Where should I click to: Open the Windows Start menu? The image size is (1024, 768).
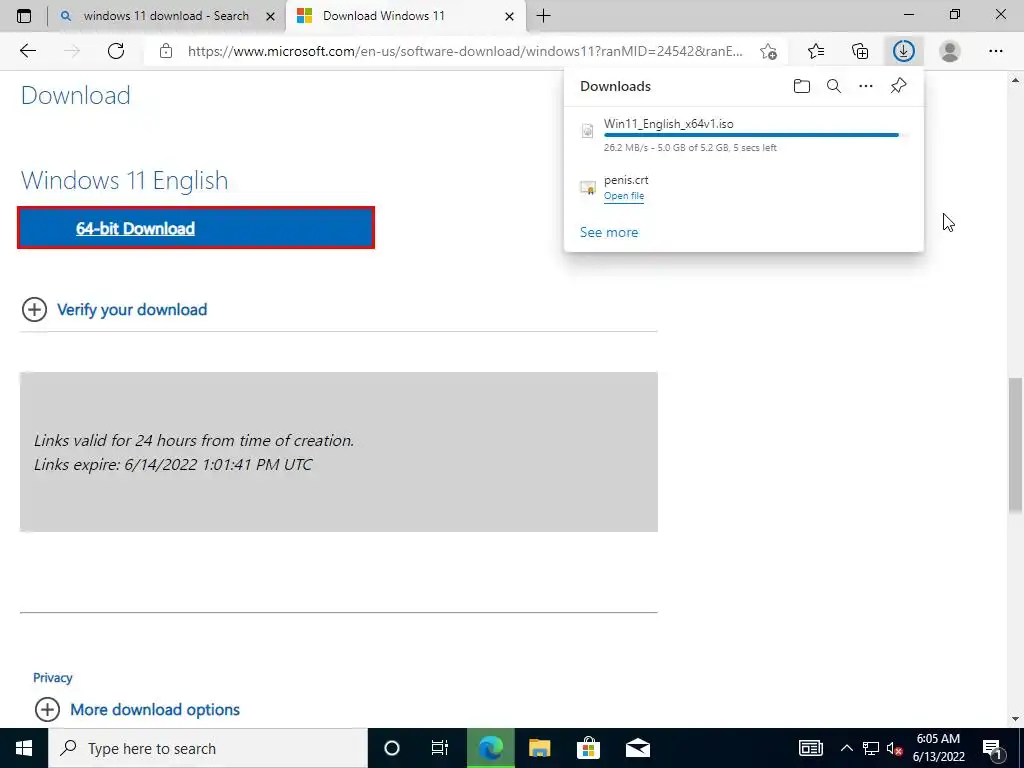[x=24, y=748]
